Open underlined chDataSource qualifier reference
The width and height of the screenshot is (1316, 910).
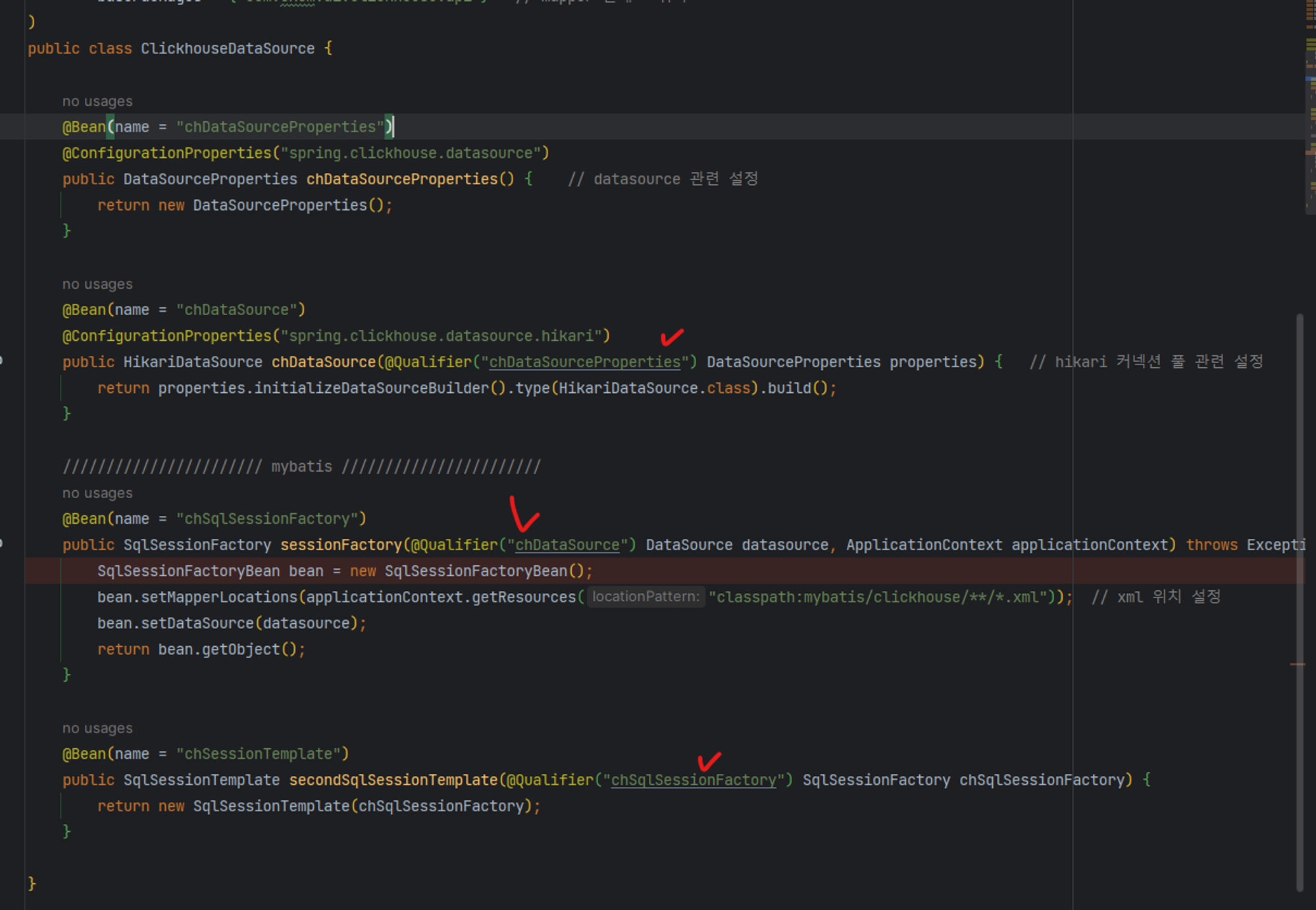567,545
